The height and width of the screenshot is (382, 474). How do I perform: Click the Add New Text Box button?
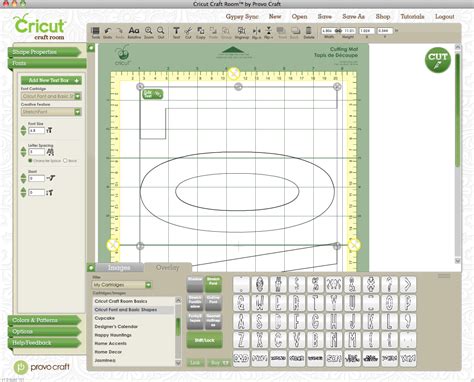point(51,80)
